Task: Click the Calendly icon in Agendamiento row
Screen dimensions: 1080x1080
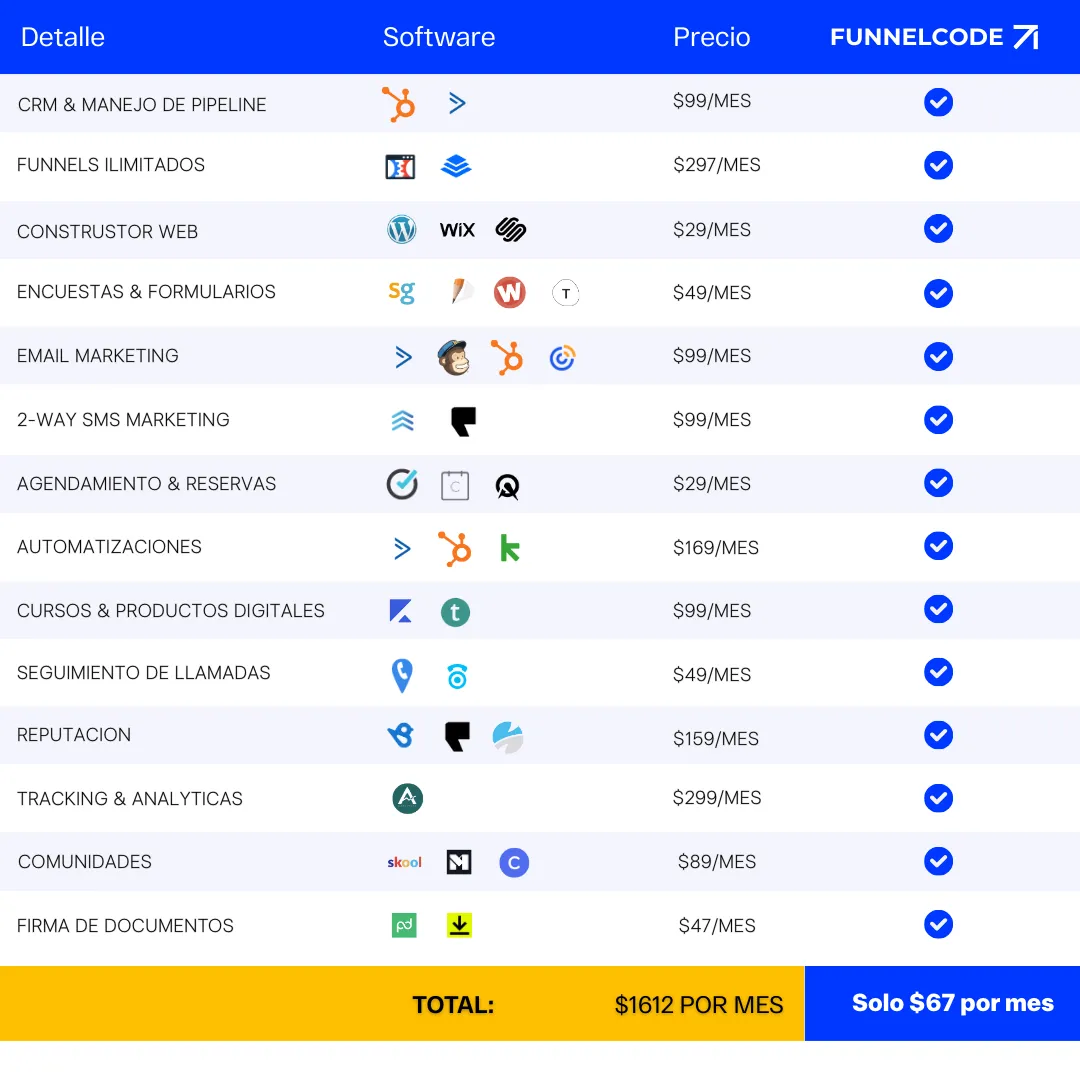Action: click(402, 484)
